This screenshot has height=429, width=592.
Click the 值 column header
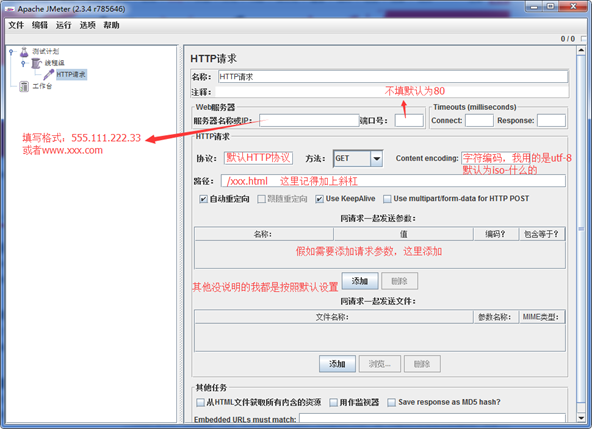click(403, 234)
